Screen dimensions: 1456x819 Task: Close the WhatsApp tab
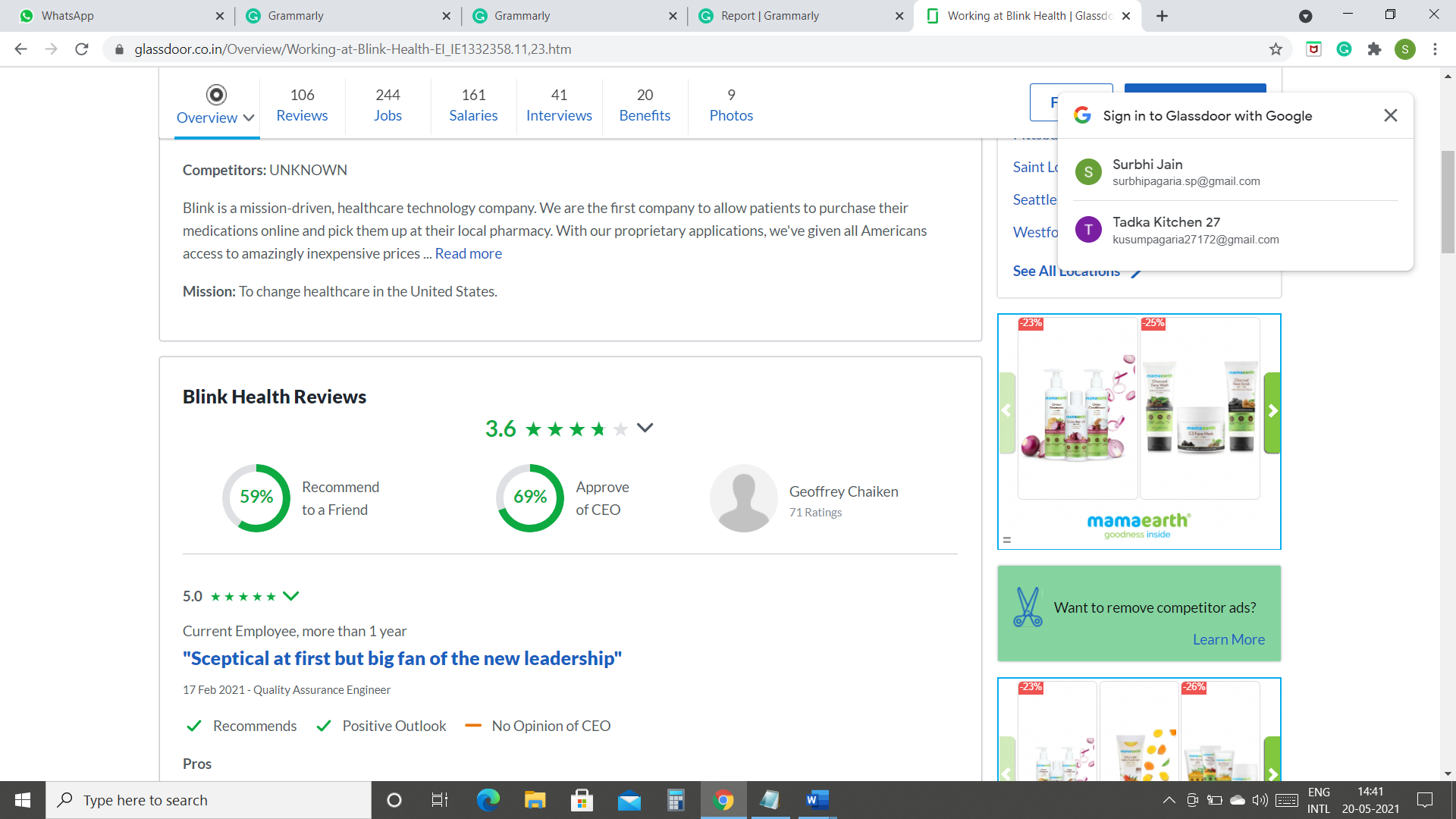pos(220,16)
